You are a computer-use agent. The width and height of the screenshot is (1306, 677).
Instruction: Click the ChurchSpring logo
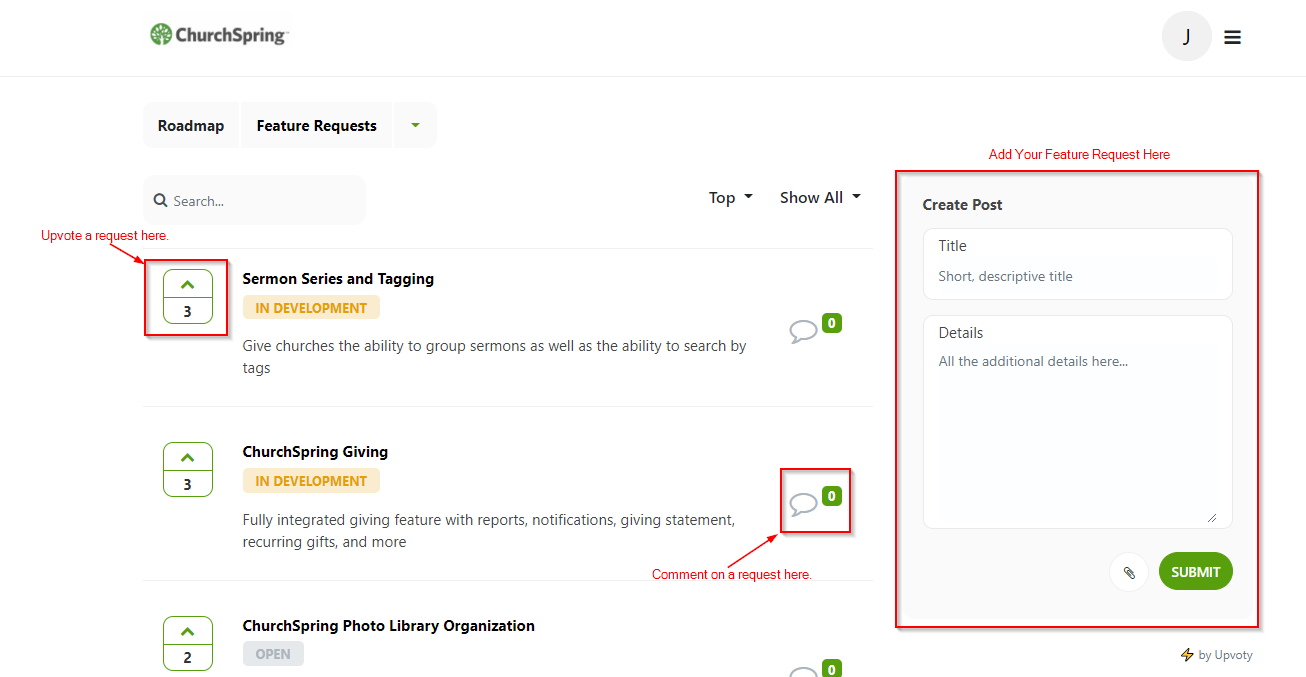219,35
